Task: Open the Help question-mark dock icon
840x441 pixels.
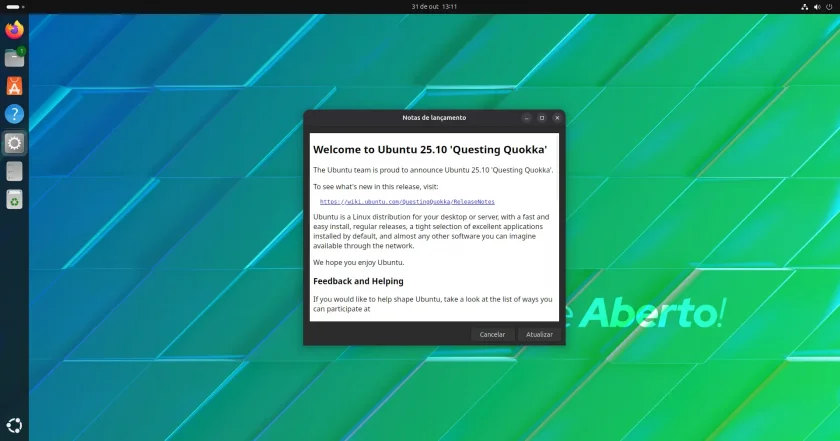Action: pos(14,114)
